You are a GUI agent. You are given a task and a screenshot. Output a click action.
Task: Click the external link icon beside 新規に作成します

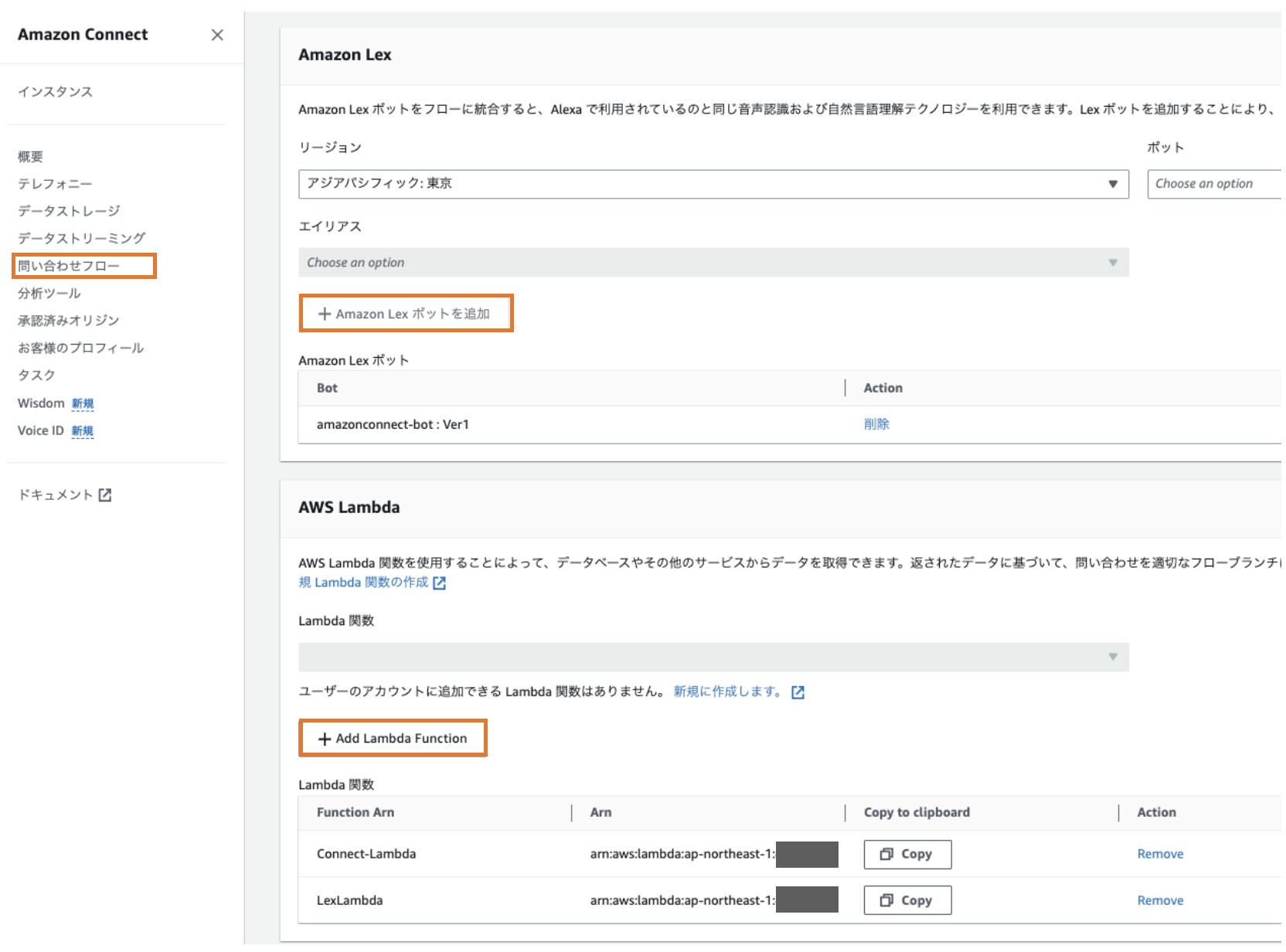point(798,692)
